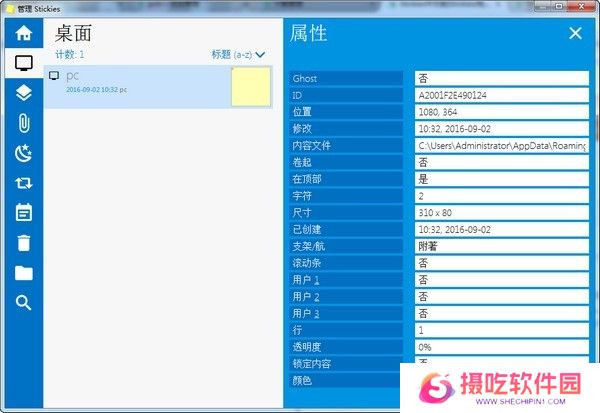Open sleeping notes via moon icon

[x=24, y=153]
